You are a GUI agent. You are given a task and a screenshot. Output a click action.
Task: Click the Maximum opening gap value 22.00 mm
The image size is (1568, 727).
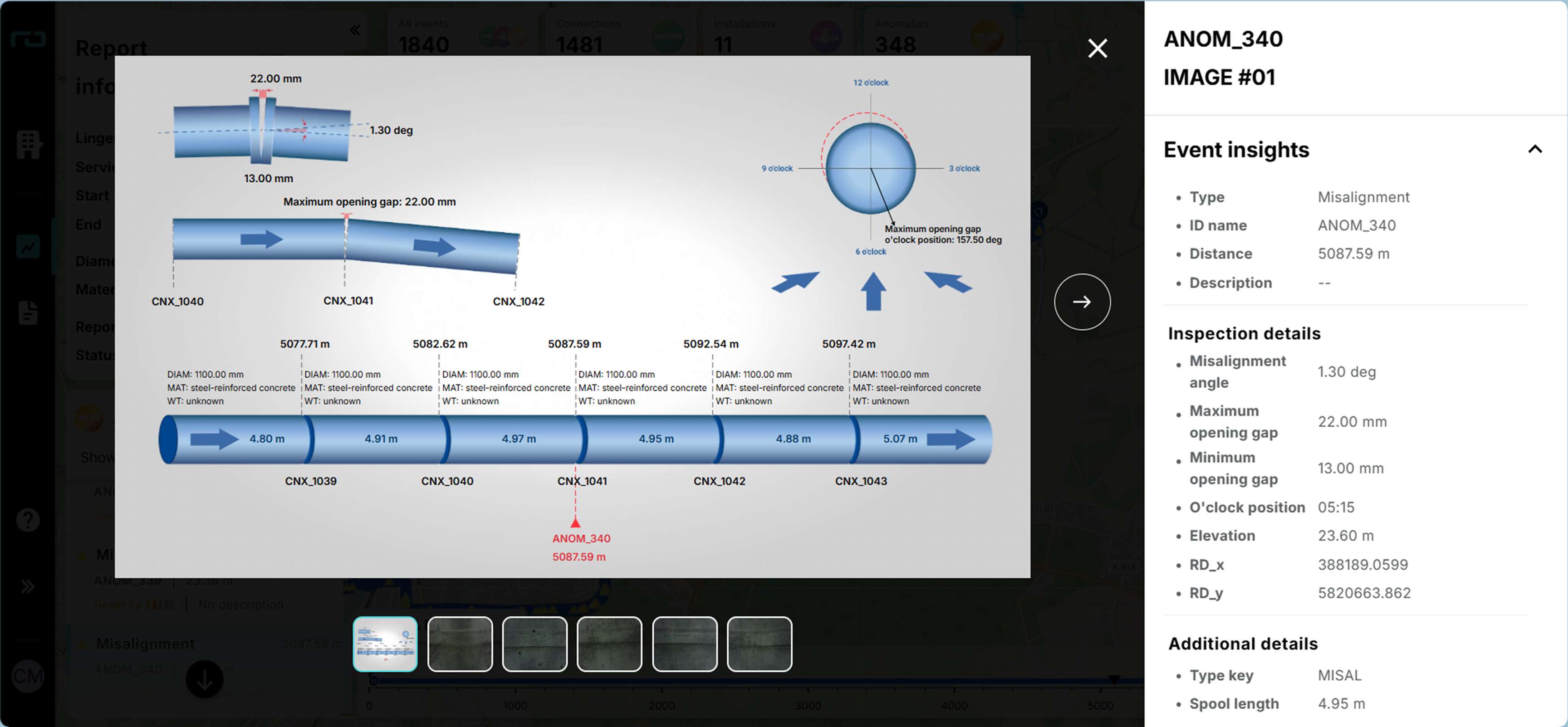(x=1352, y=422)
